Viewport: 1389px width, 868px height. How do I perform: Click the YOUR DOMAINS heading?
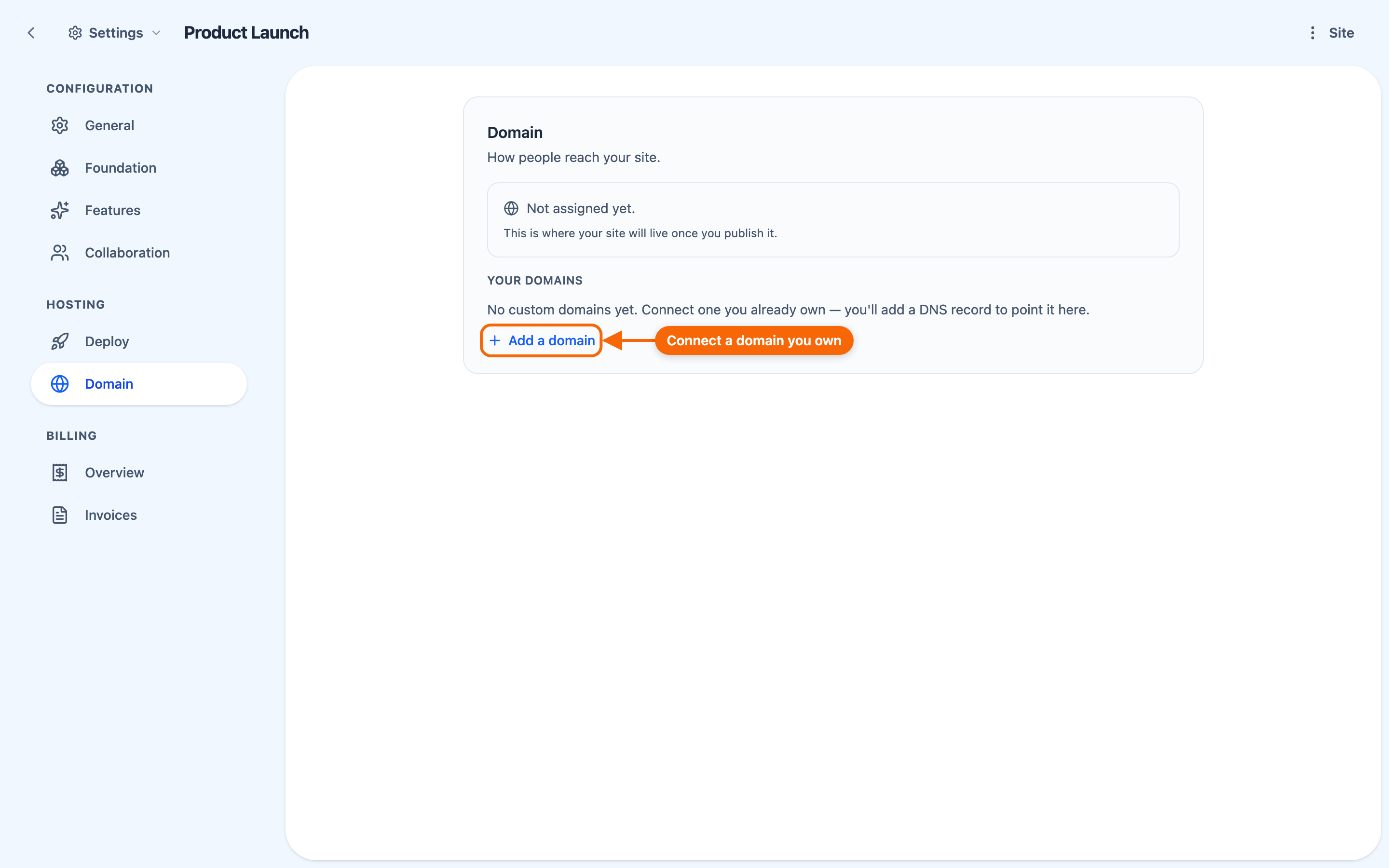[535, 281]
